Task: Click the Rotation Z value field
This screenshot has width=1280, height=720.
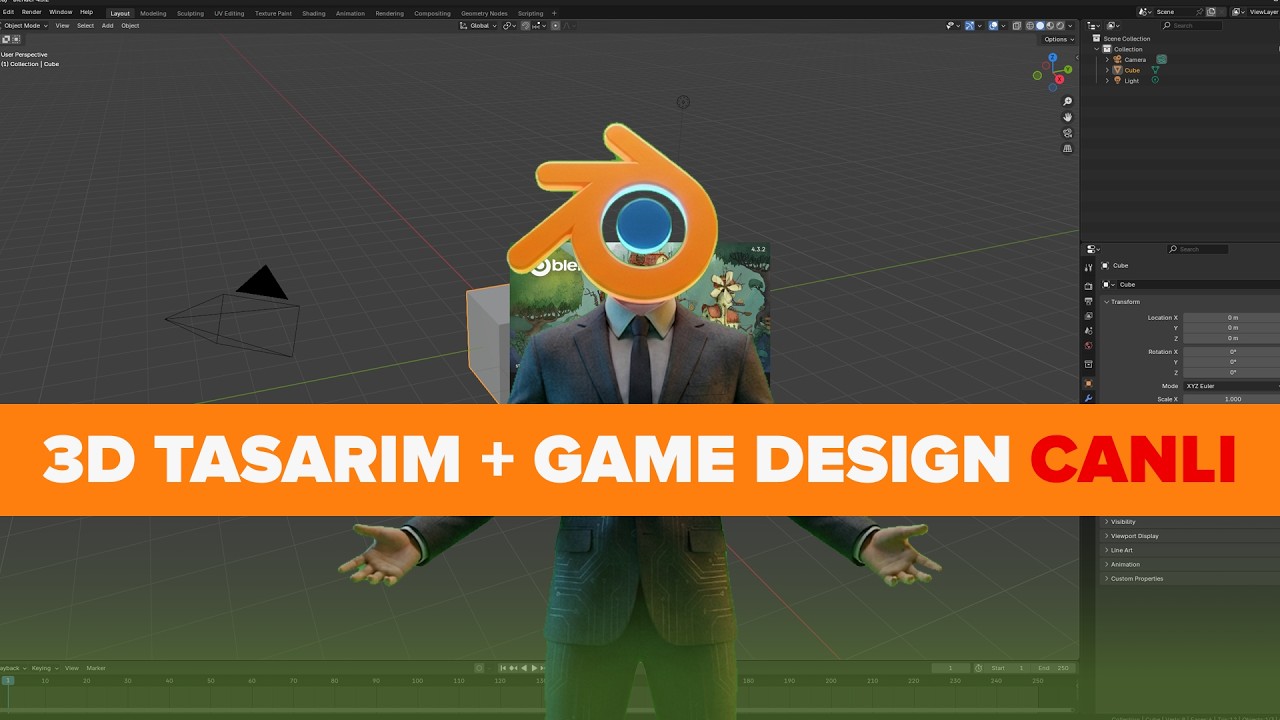Action: (x=1232, y=372)
